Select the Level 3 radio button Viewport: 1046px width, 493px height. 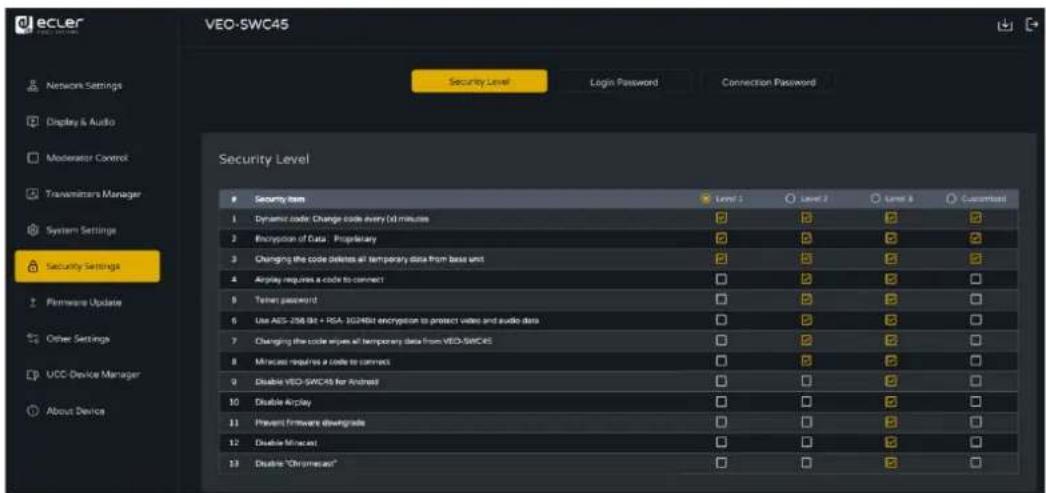coord(876,198)
